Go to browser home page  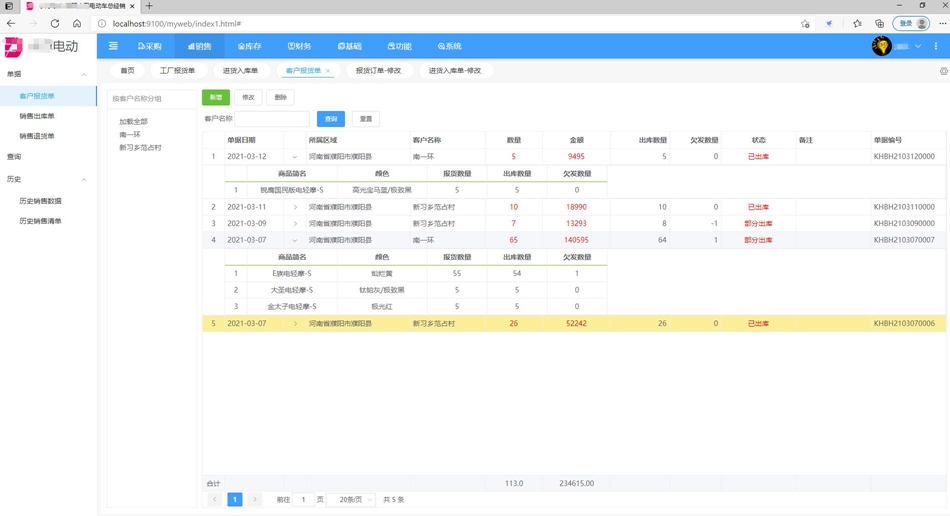coord(77,23)
